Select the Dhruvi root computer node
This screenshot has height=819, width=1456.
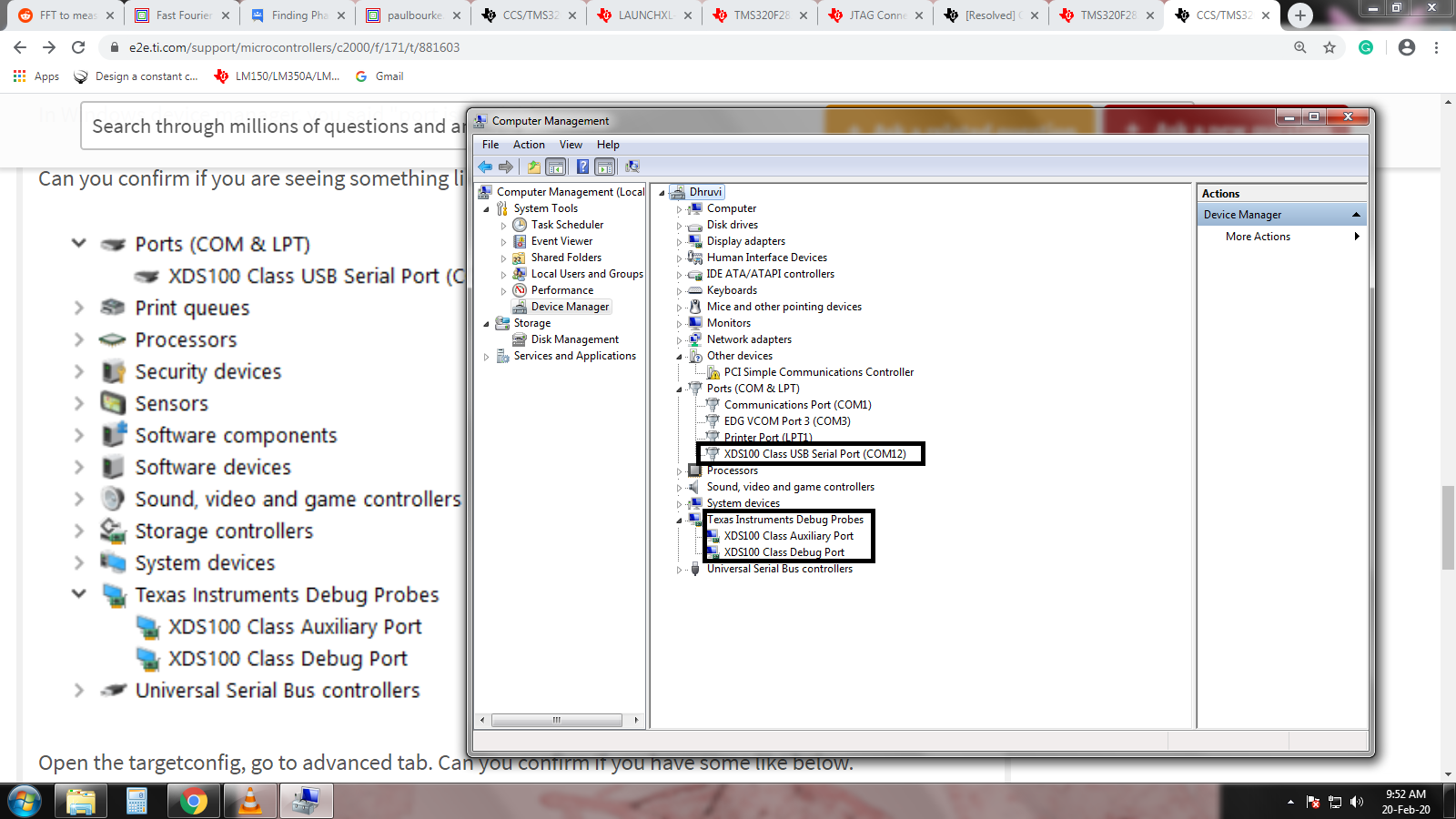tap(705, 192)
